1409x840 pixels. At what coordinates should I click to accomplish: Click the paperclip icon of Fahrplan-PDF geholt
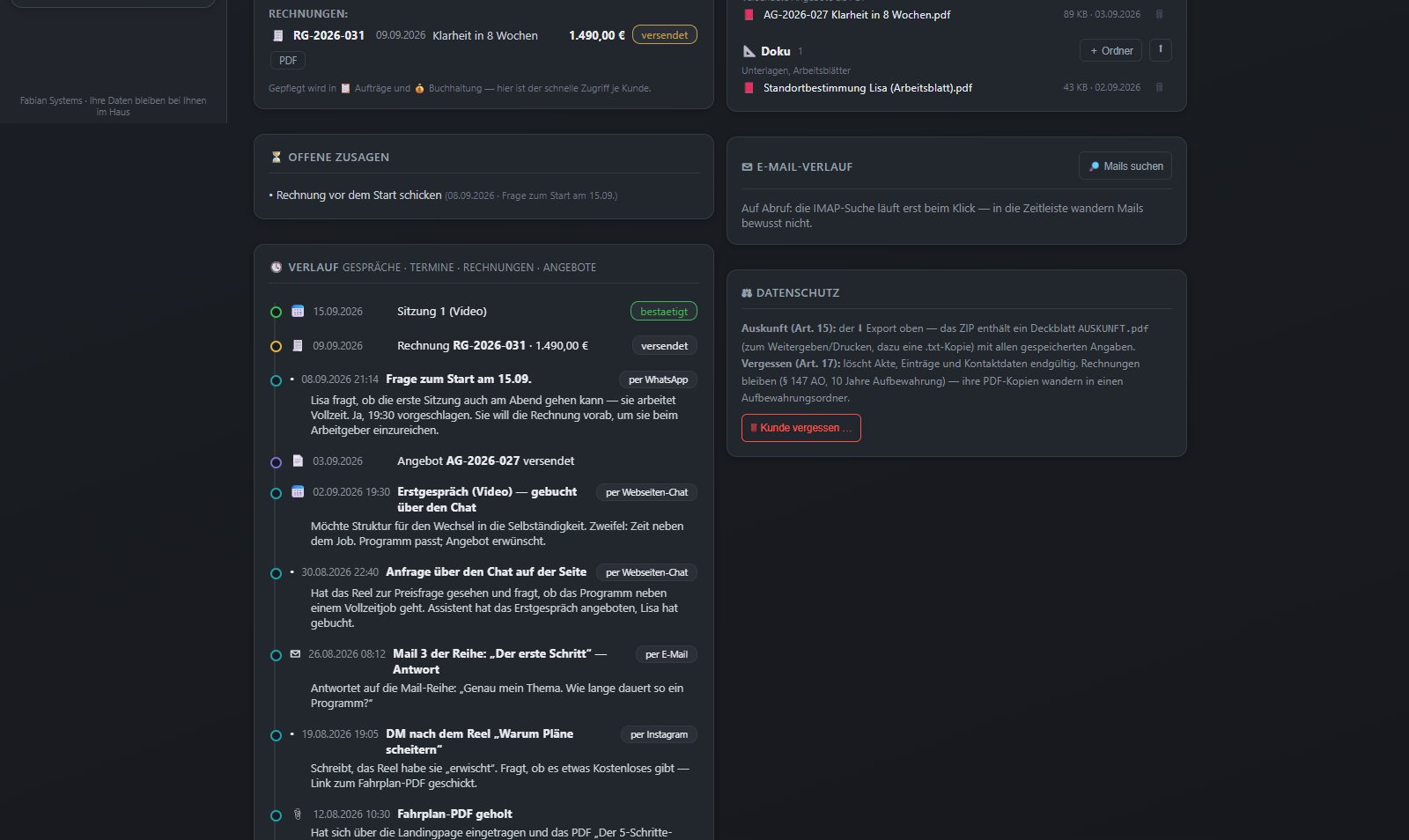298,814
